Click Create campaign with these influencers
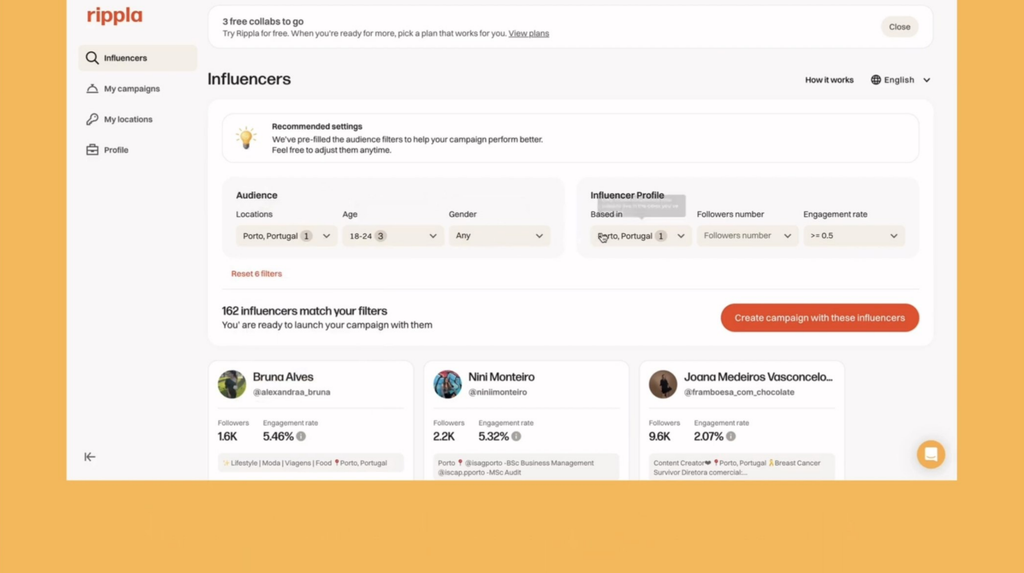The width and height of the screenshot is (1024, 573). click(820, 318)
